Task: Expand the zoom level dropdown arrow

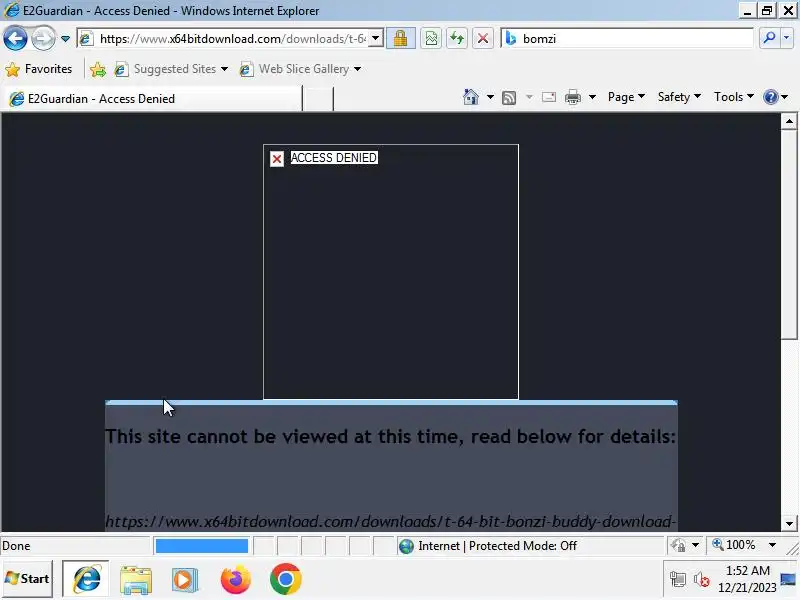Action: pyautogui.click(x=772, y=545)
